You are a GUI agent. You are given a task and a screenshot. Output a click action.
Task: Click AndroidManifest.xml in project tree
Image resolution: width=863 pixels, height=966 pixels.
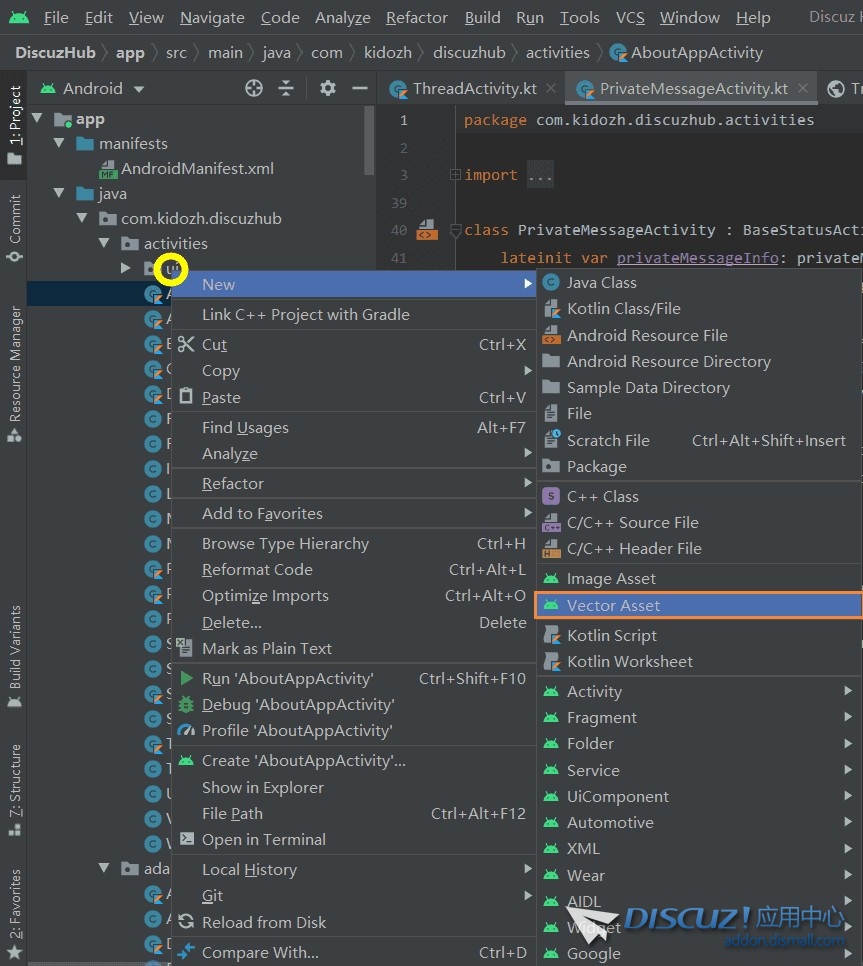(197, 169)
